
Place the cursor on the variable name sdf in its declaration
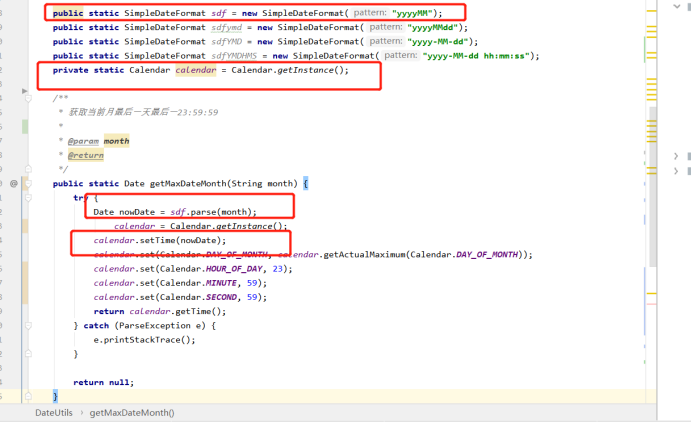(219, 13)
